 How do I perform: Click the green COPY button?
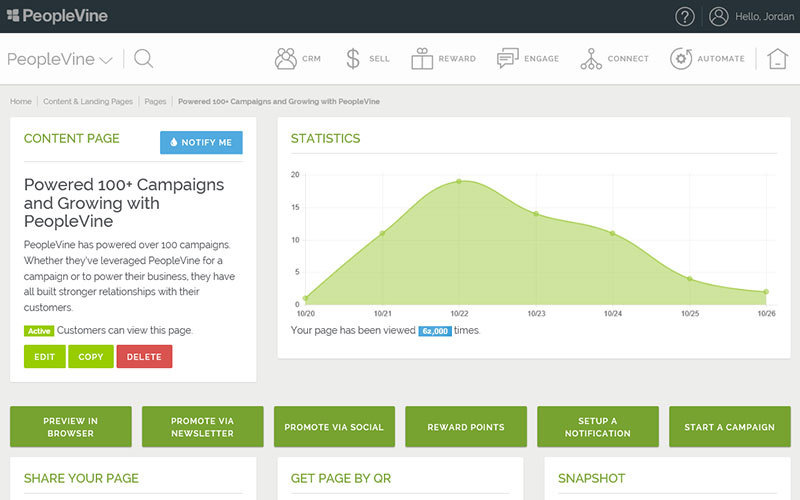(91, 357)
